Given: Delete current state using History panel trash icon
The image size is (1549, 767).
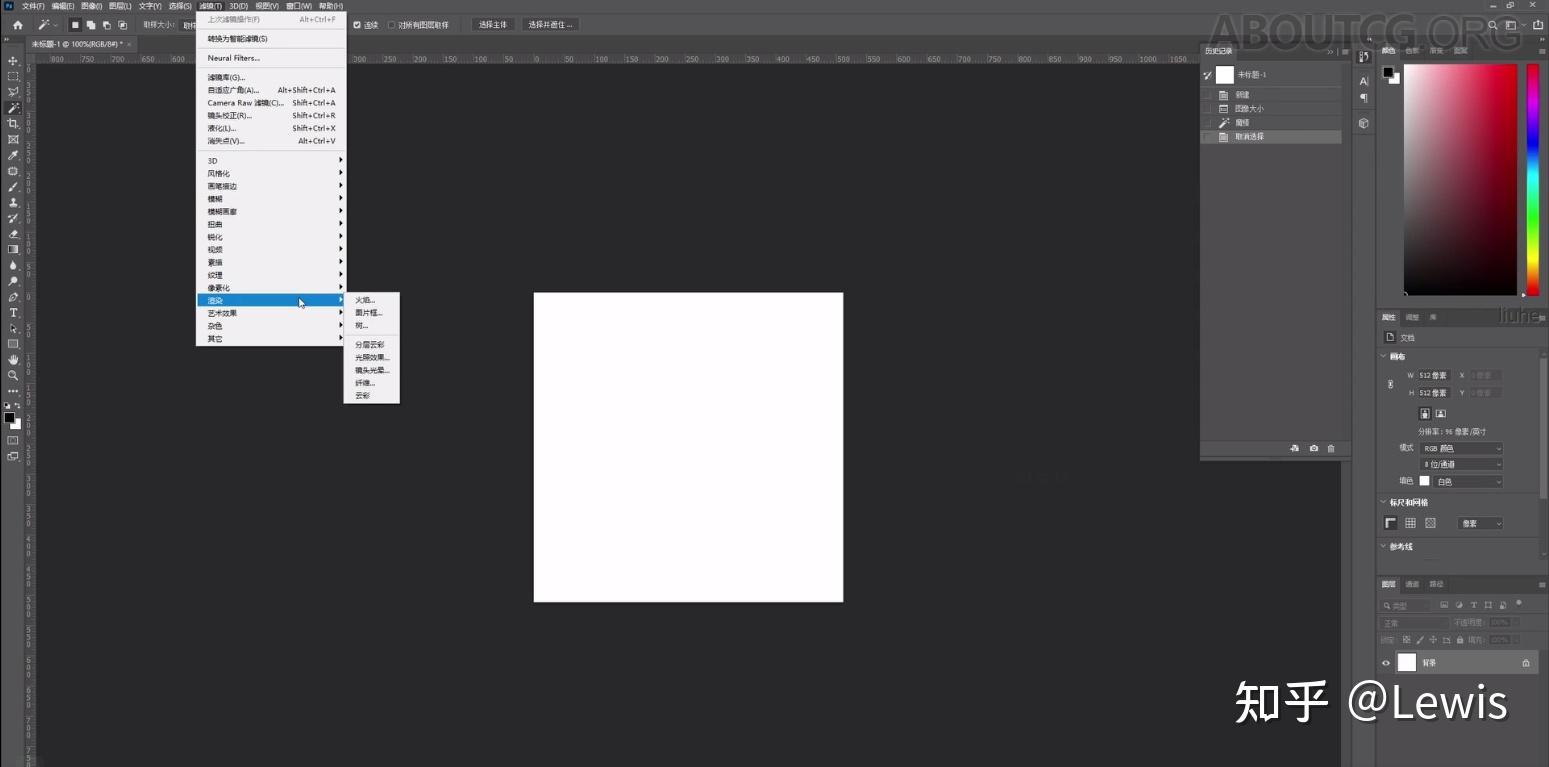Looking at the screenshot, I should [x=1331, y=448].
